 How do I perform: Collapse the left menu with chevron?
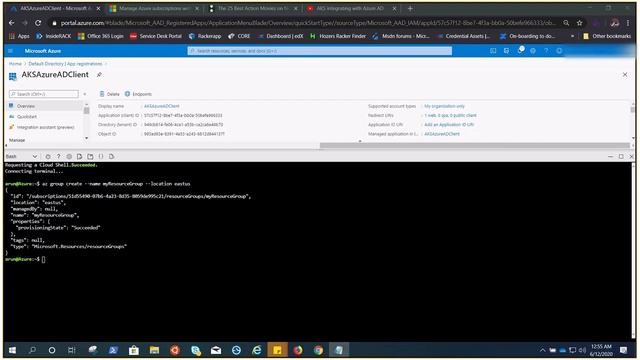(x=84, y=94)
